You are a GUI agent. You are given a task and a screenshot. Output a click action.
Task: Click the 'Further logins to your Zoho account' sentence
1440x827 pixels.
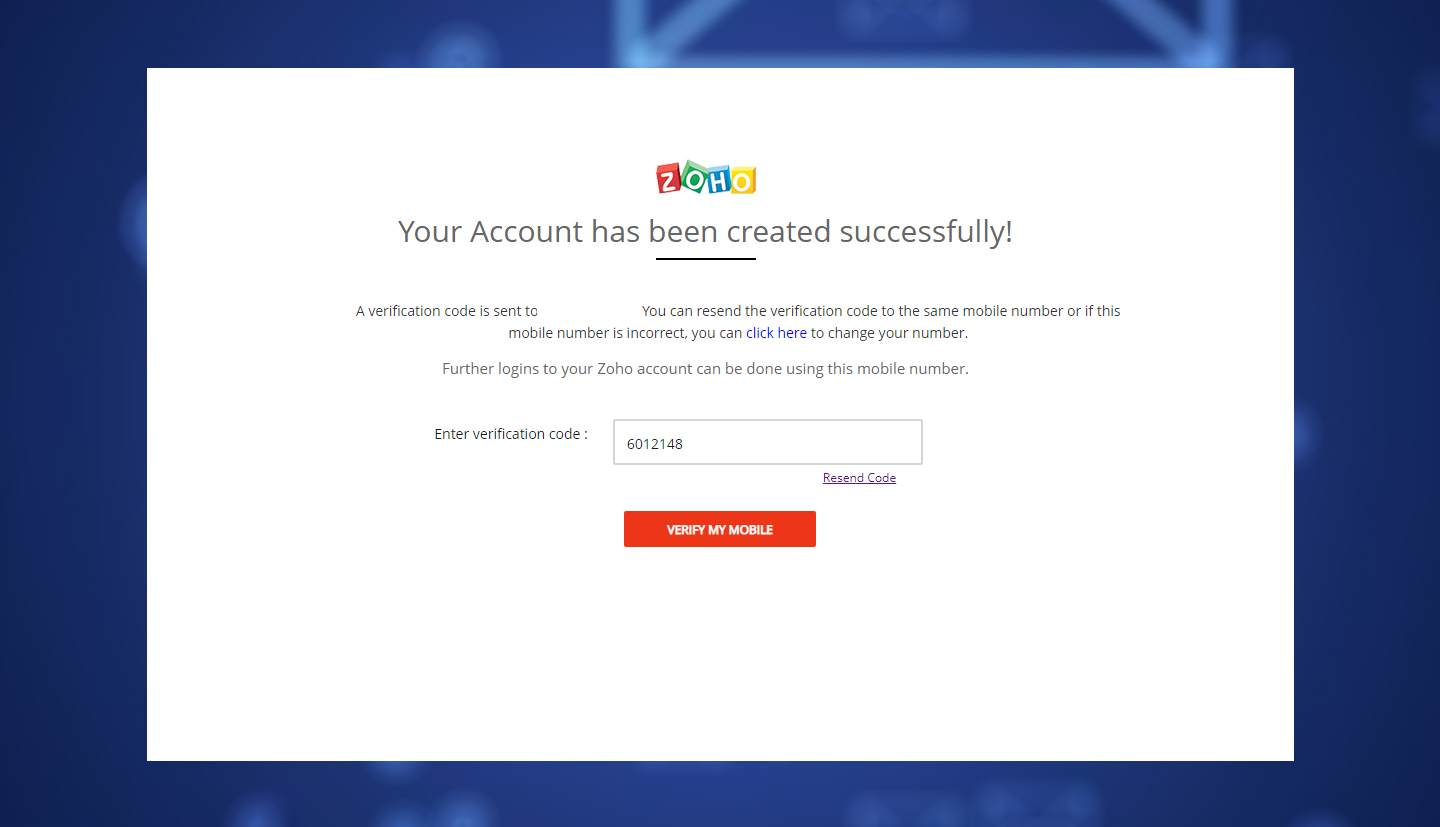pyautogui.click(x=705, y=369)
